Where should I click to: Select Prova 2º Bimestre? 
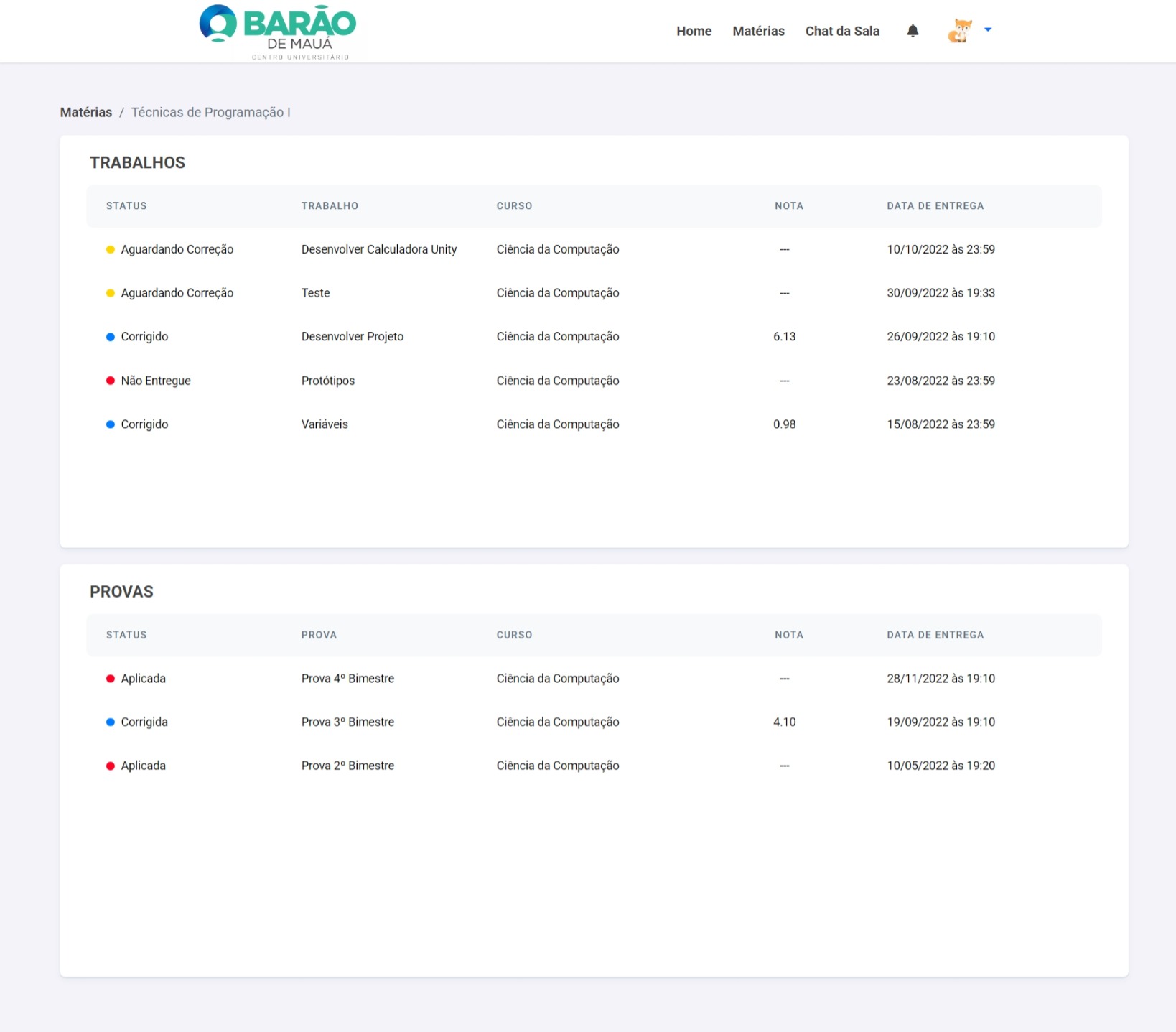[347, 766]
